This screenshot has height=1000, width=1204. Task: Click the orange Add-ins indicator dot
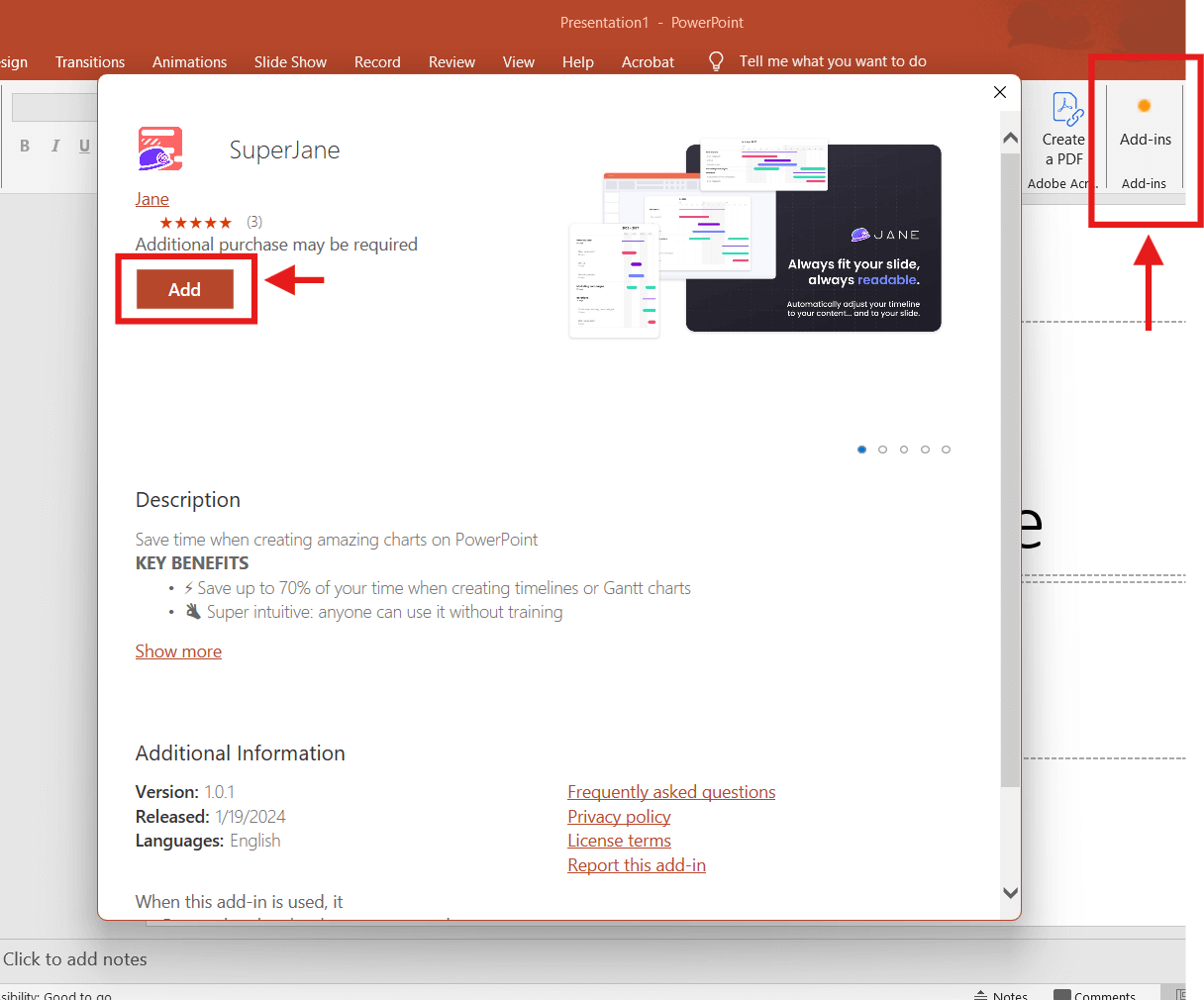(1145, 103)
